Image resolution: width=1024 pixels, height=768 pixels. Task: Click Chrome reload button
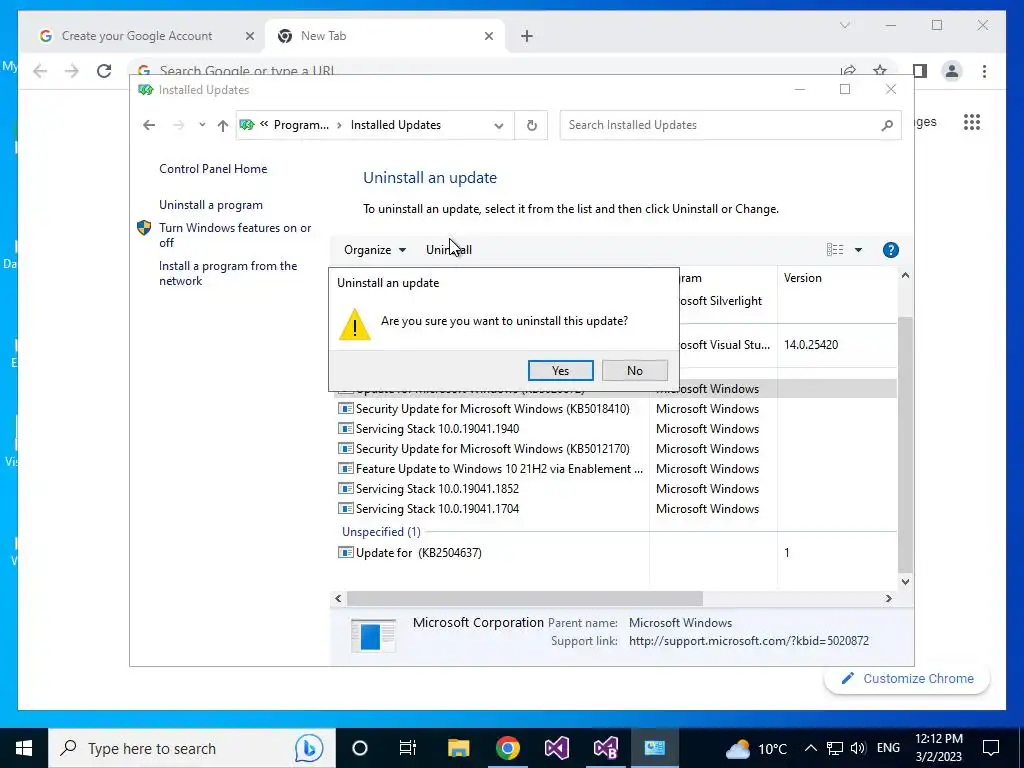click(x=104, y=71)
